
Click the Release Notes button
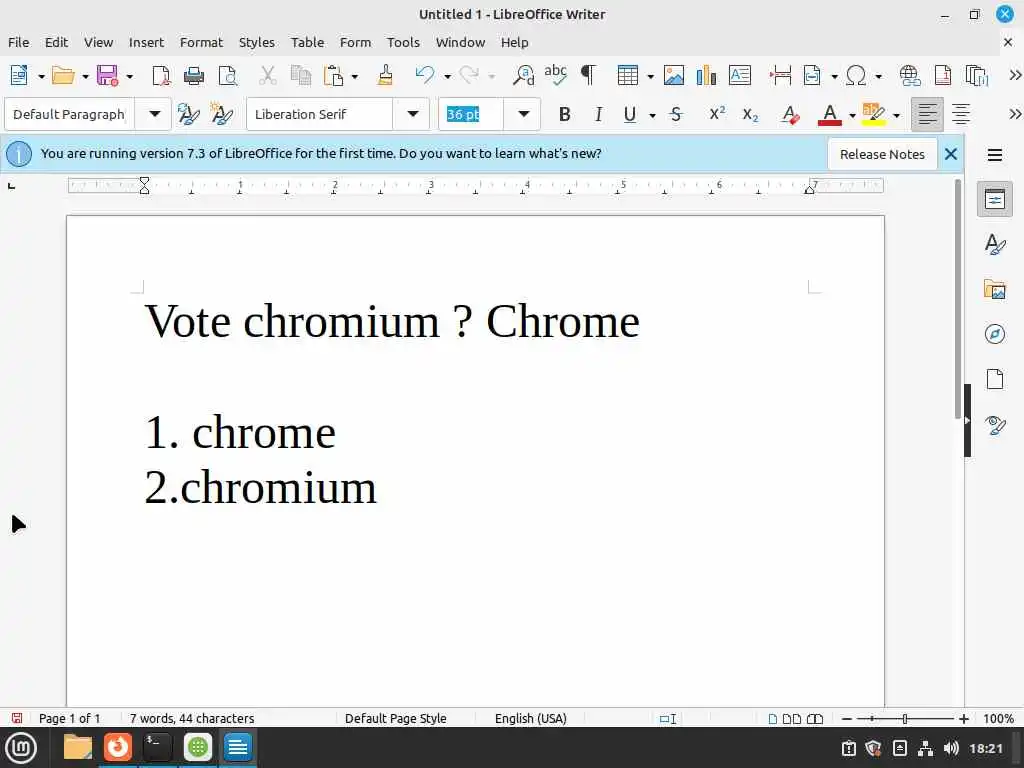[882, 155]
